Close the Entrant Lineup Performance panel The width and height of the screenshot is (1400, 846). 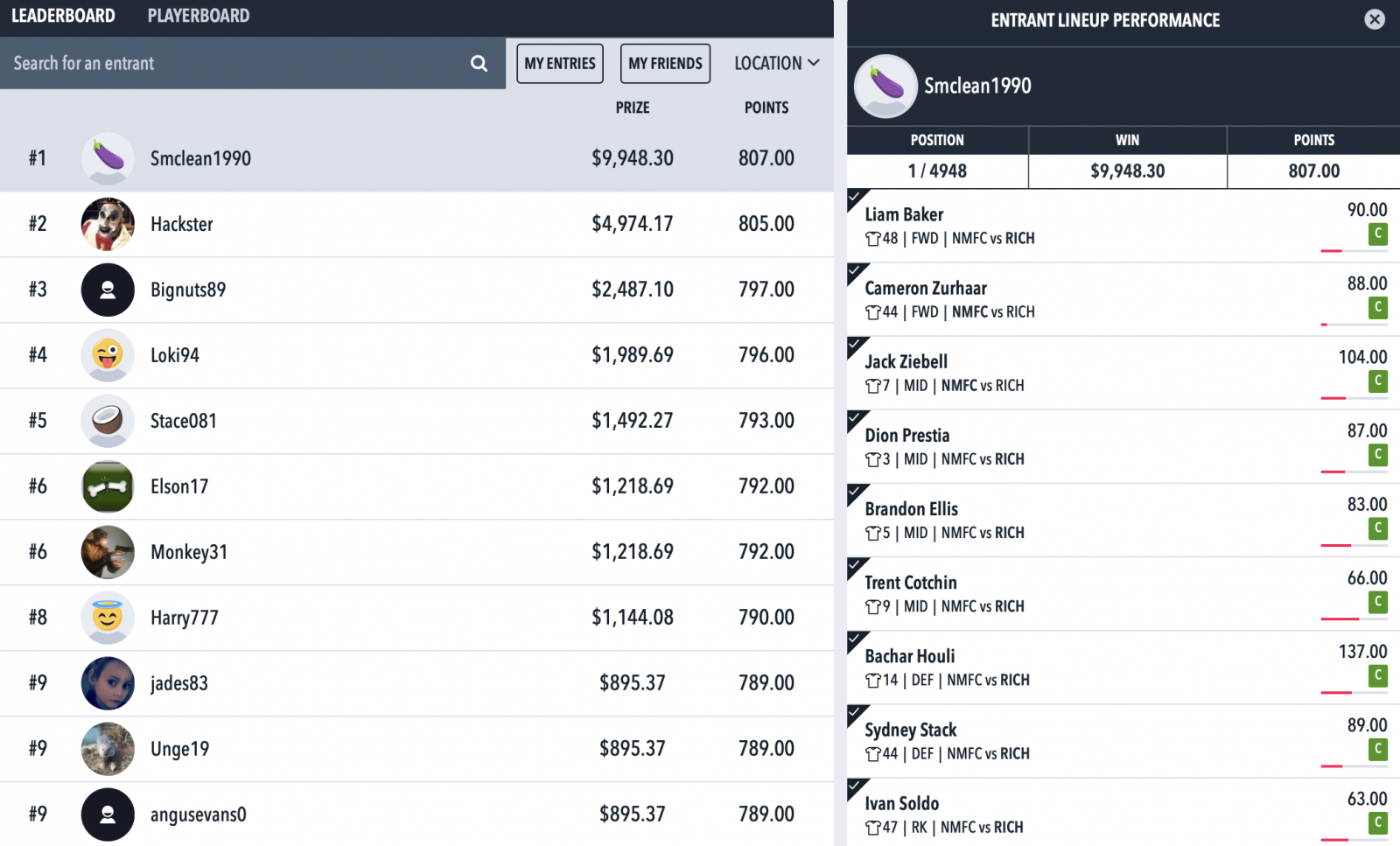pos(1375,19)
